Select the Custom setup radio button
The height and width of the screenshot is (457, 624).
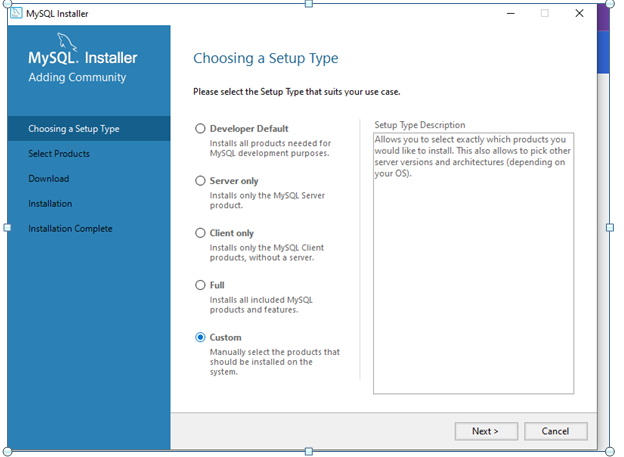(x=200, y=337)
